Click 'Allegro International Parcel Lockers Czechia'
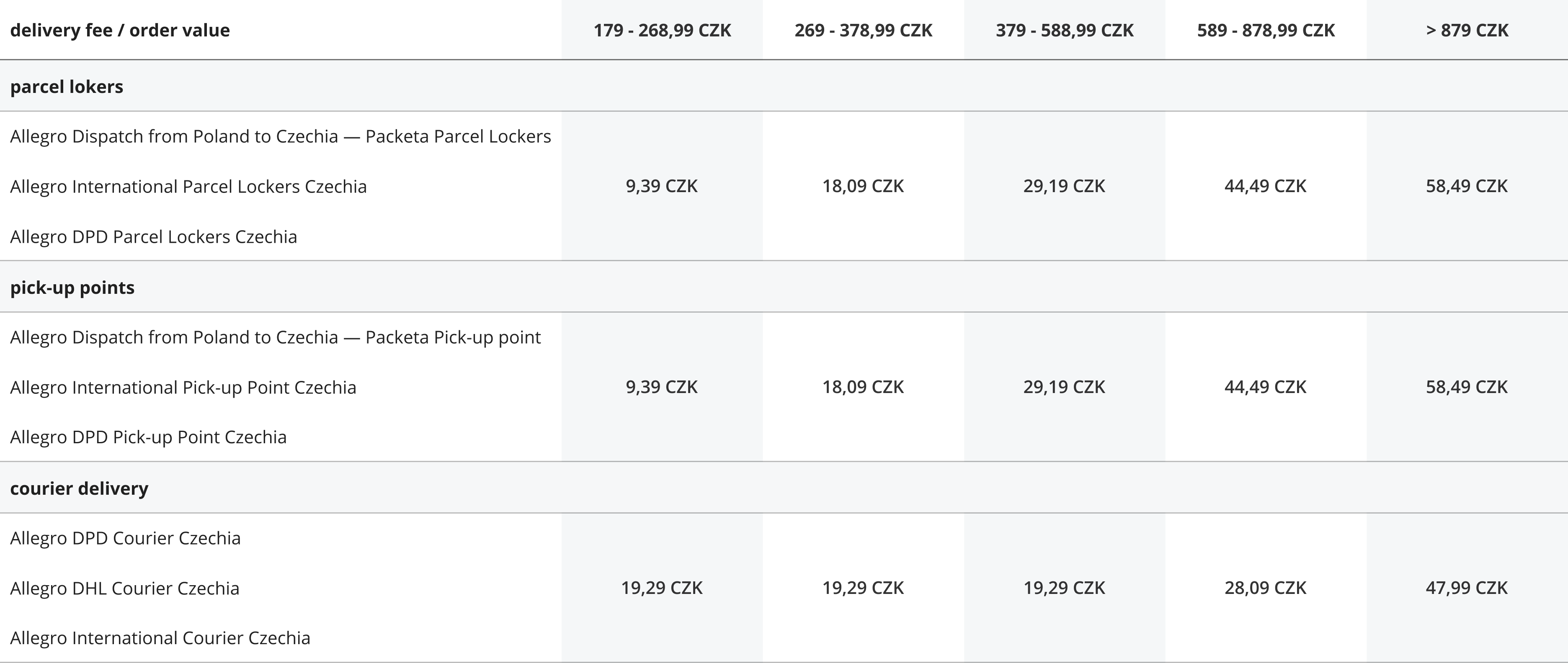The width and height of the screenshot is (1568, 663). (x=189, y=186)
